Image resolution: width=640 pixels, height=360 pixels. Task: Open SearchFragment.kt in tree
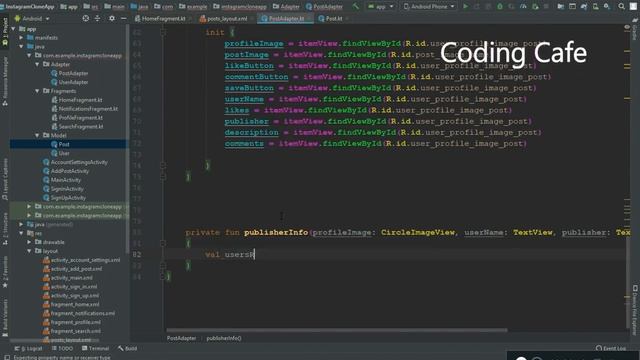80,127
